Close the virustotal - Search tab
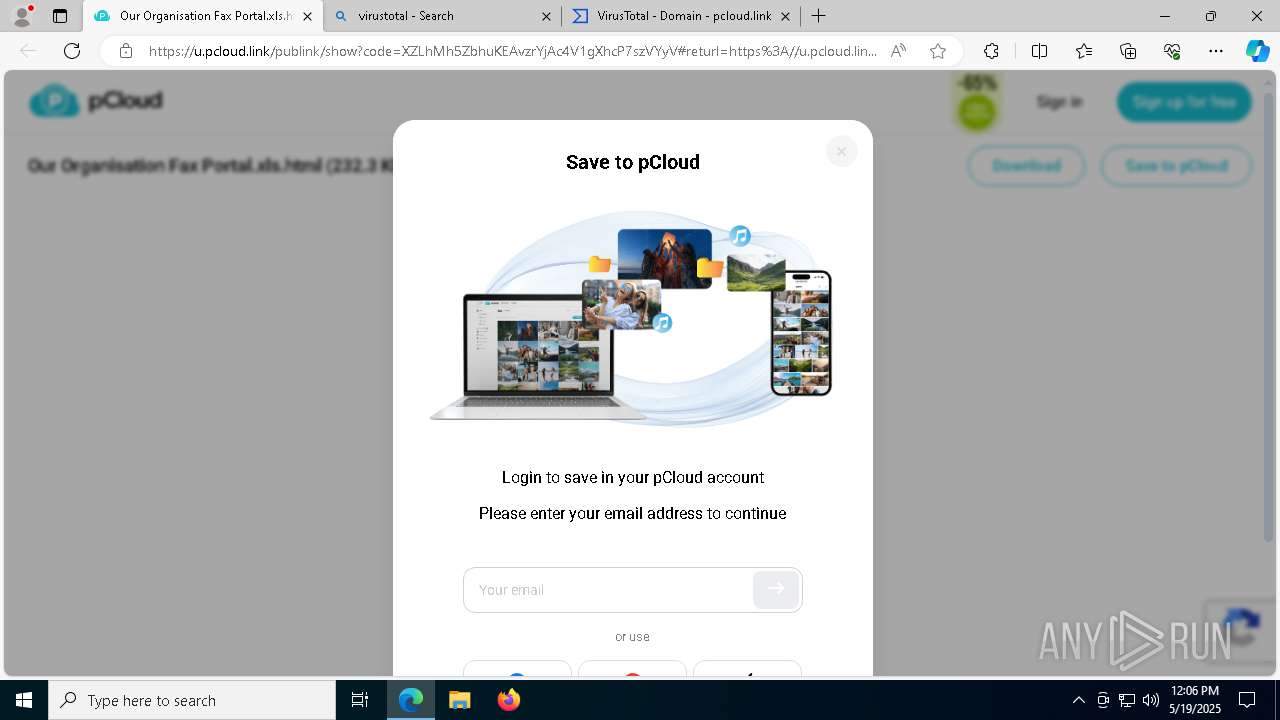 pos(546,16)
